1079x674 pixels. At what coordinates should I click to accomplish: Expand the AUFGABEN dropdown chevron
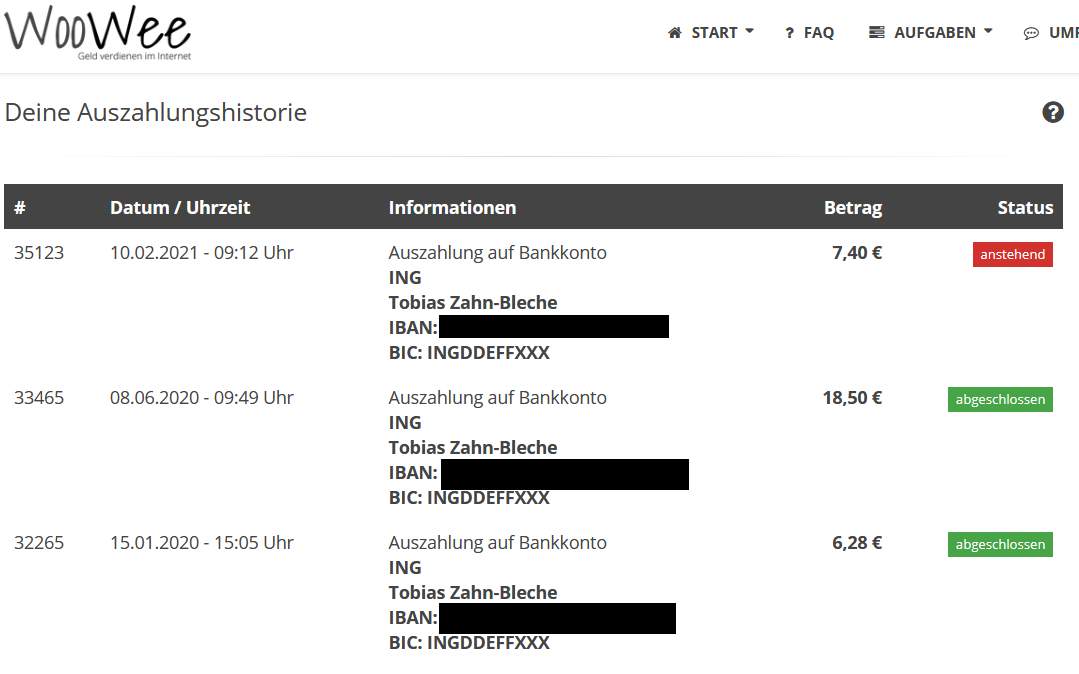(990, 31)
